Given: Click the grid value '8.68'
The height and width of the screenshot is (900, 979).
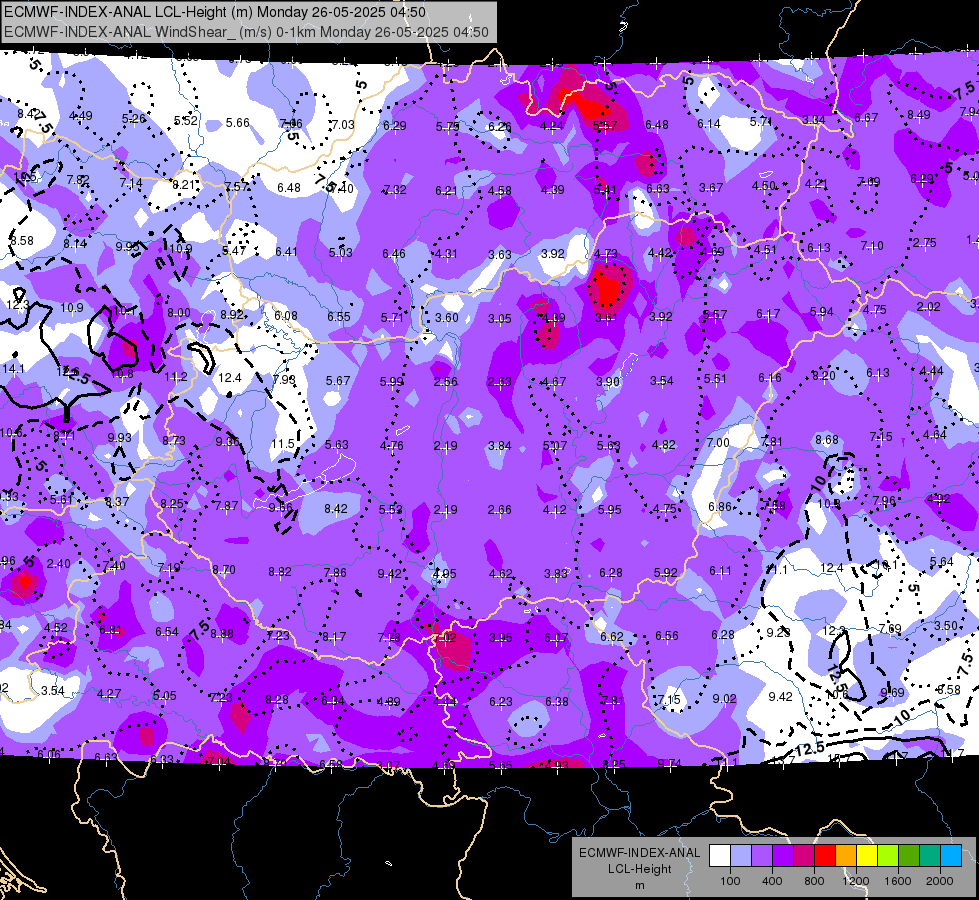Looking at the screenshot, I should [827, 440].
